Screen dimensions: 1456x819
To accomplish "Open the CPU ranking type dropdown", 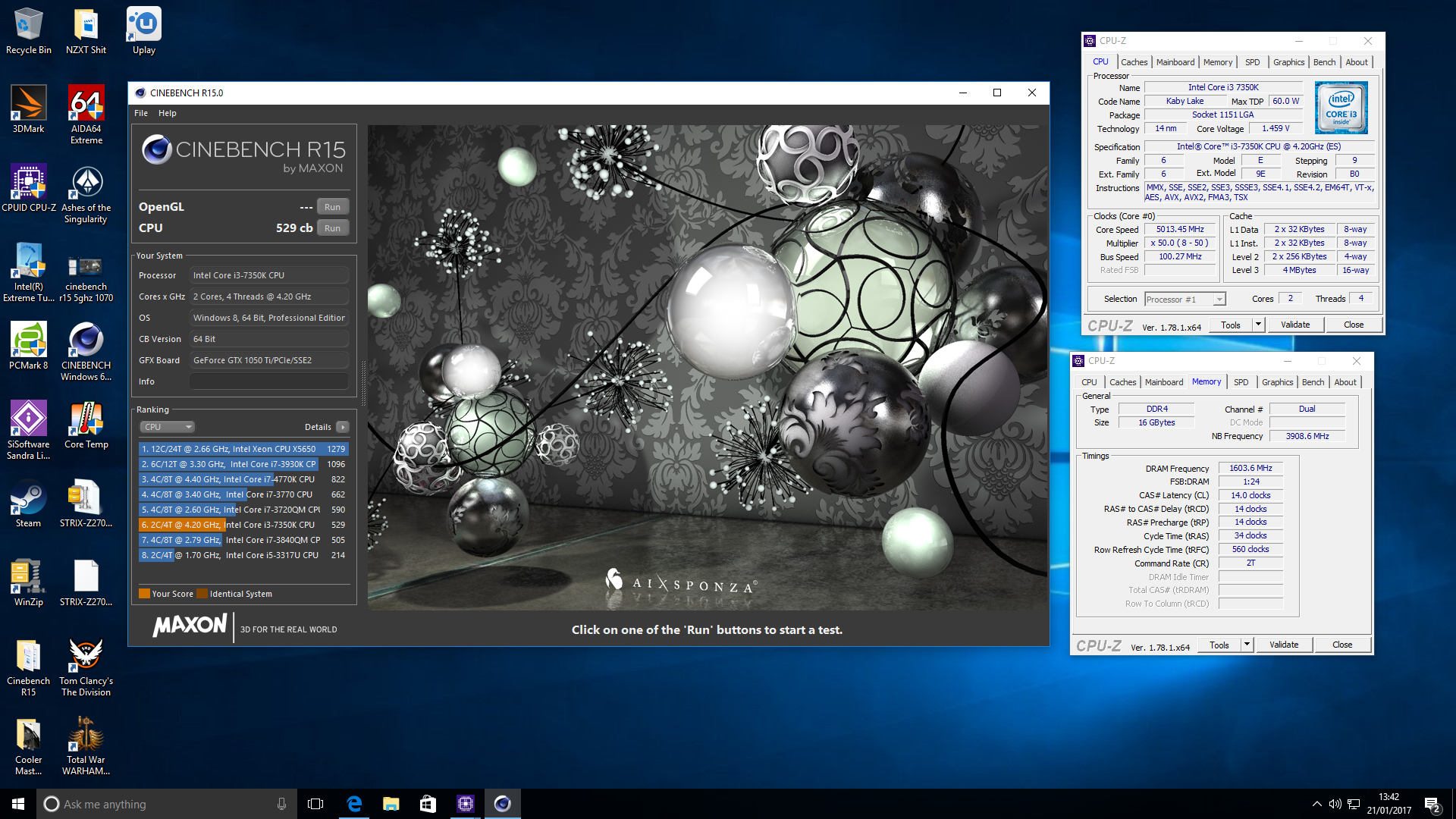I will tap(168, 427).
